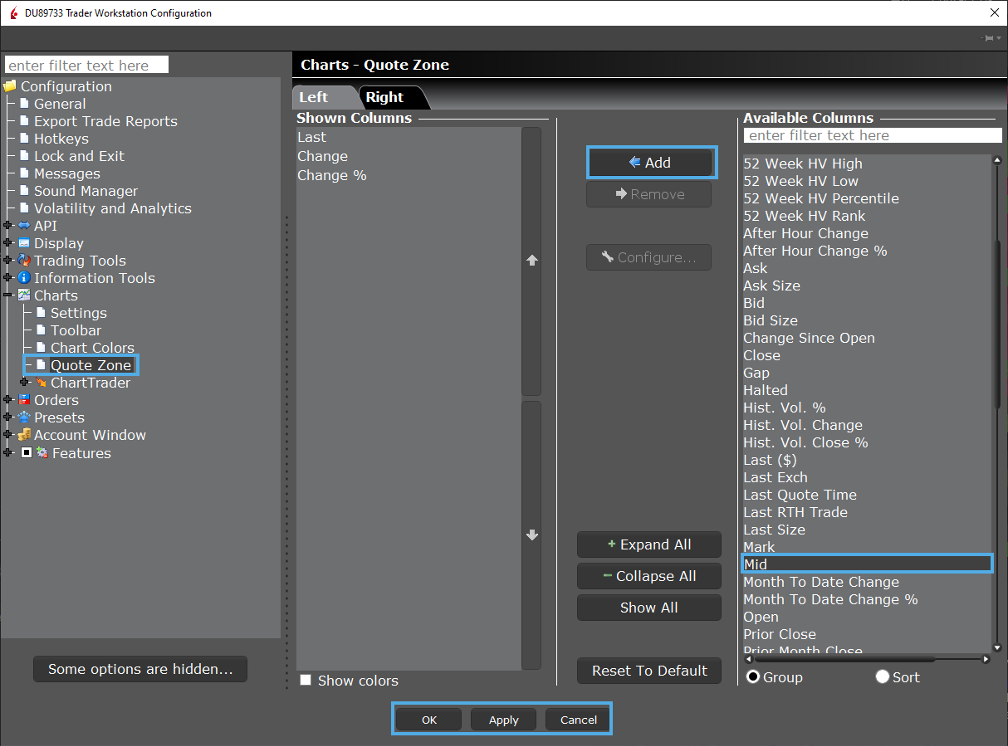Click the Collapse All button
This screenshot has width=1008, height=746.
pos(649,576)
